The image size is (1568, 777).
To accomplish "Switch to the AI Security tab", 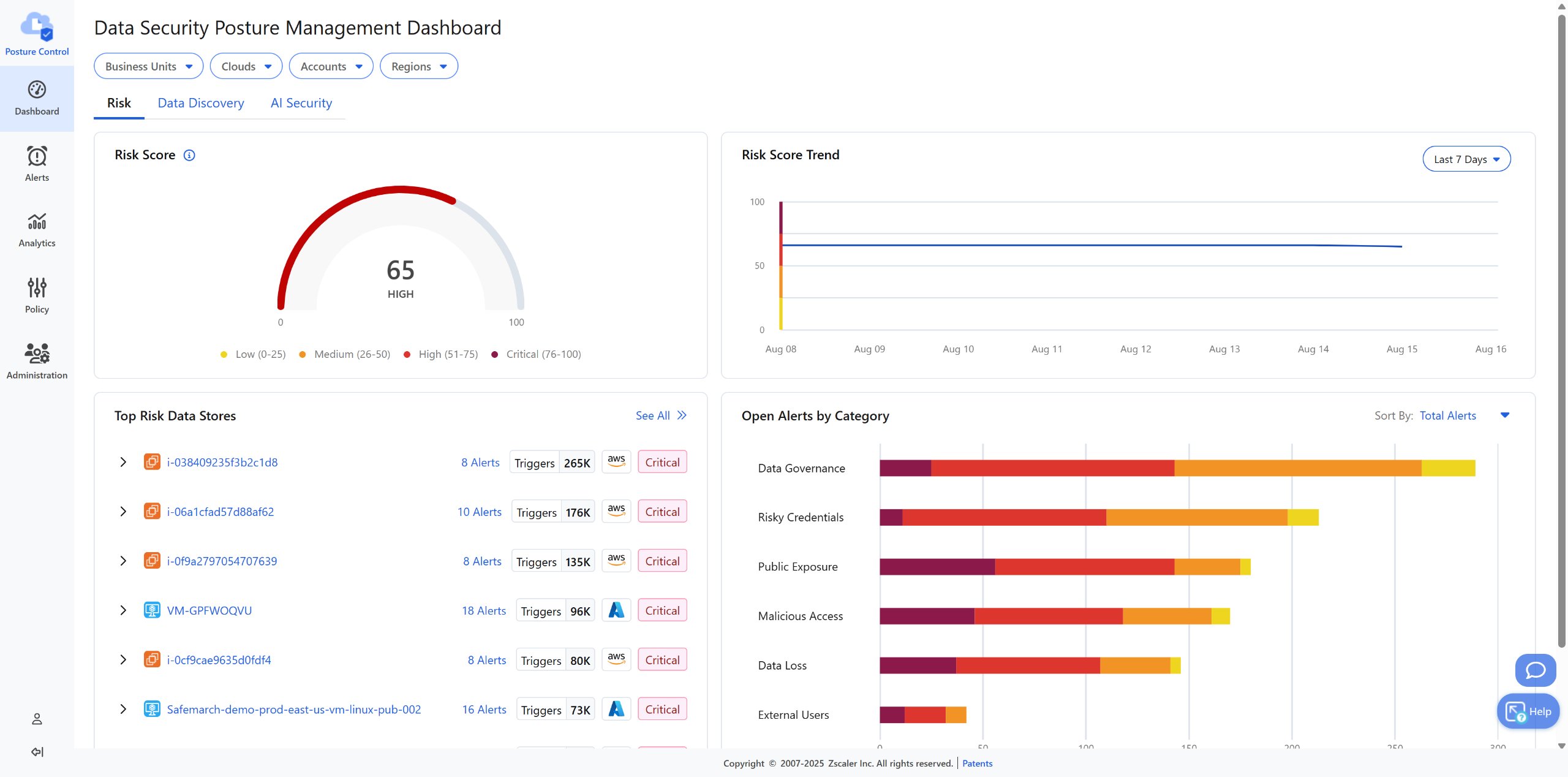I will 301,103.
